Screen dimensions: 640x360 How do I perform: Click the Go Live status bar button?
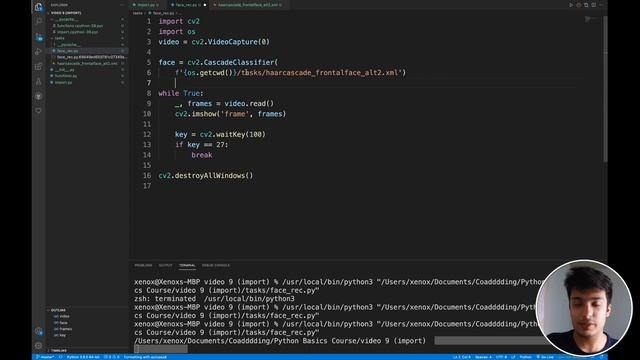point(545,357)
